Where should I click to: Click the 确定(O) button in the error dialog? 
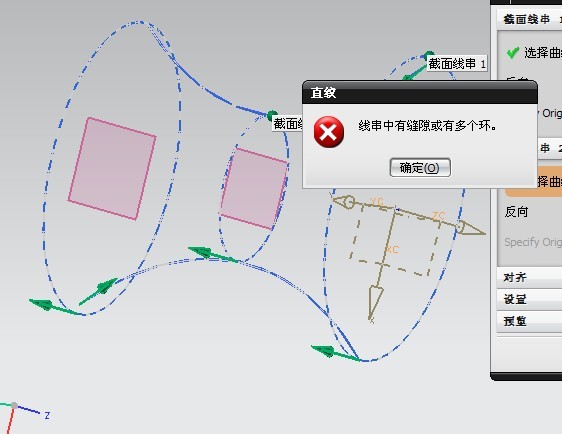(420, 167)
